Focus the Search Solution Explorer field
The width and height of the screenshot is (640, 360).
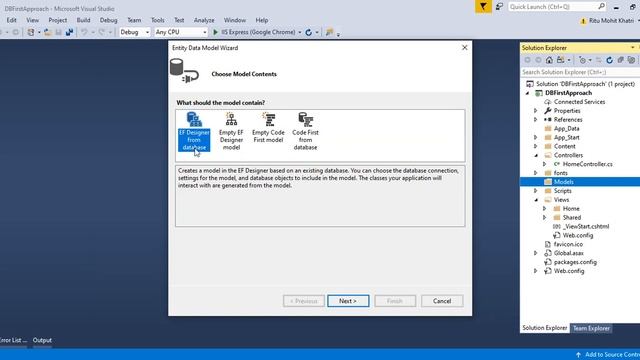(x=580, y=72)
